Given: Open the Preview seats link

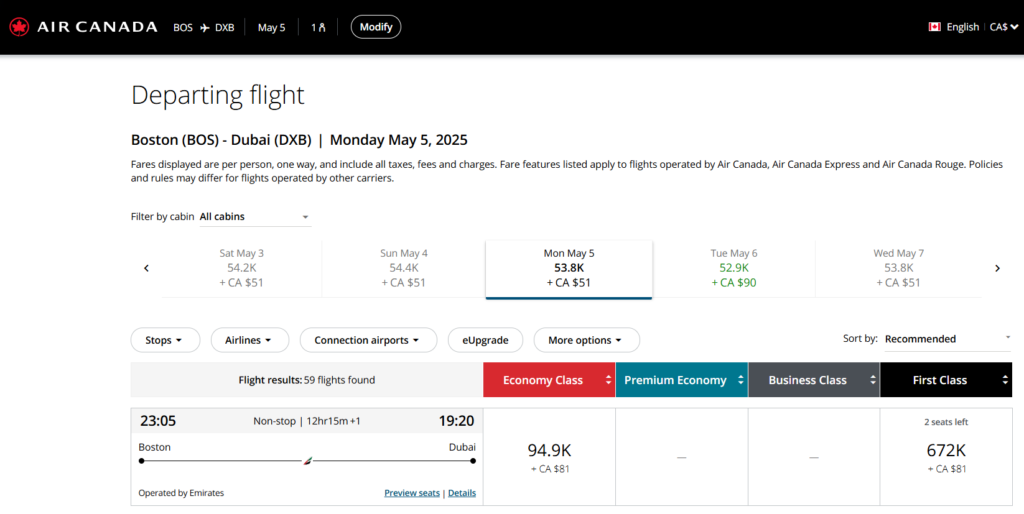Looking at the screenshot, I should 412,493.
